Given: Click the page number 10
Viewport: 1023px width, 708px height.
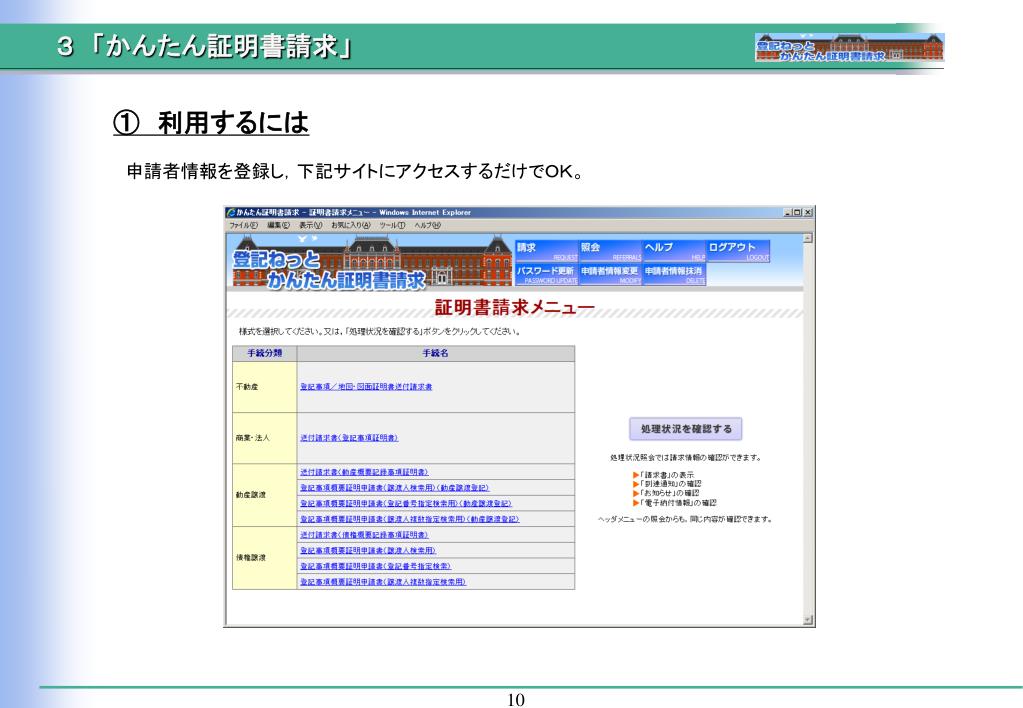Looking at the screenshot, I should pos(515,700).
